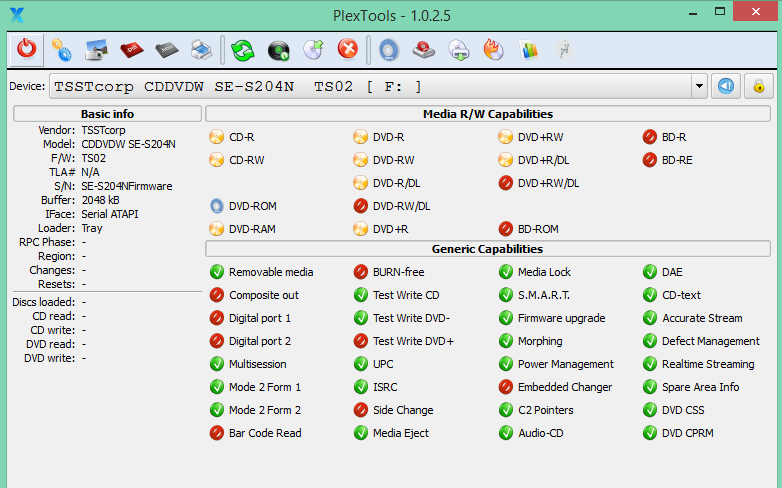Click the Embedded Changer red indicator
The width and height of the screenshot is (782, 488).
click(505, 386)
